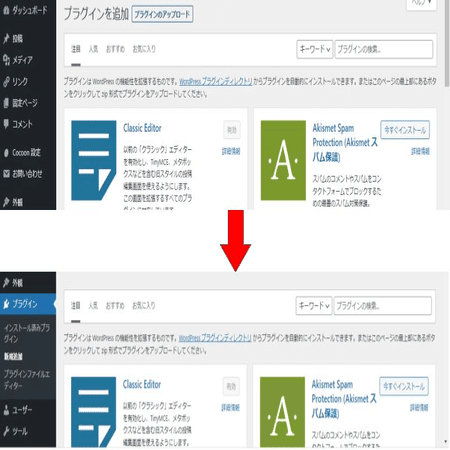
Task: Click scroll-down arrow in lower screenshot
Action: coord(446,442)
